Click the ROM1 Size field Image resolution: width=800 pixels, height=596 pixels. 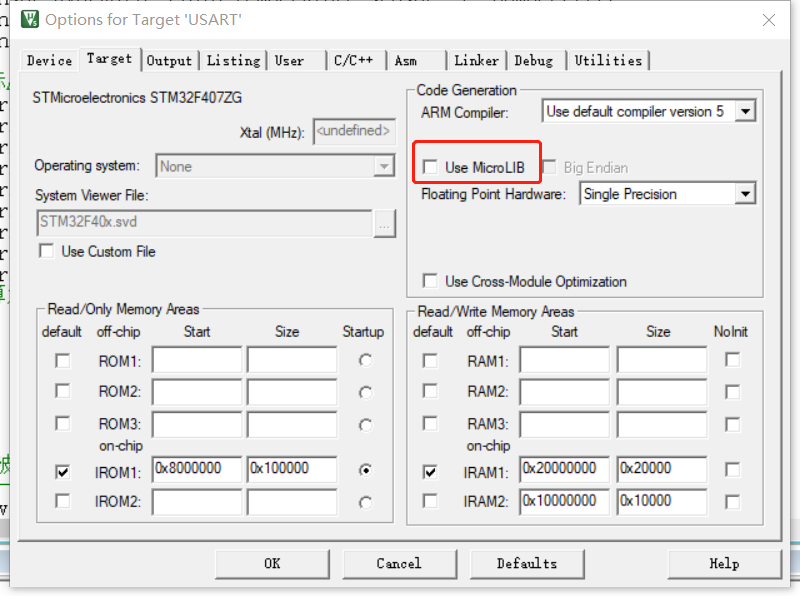tap(292, 360)
